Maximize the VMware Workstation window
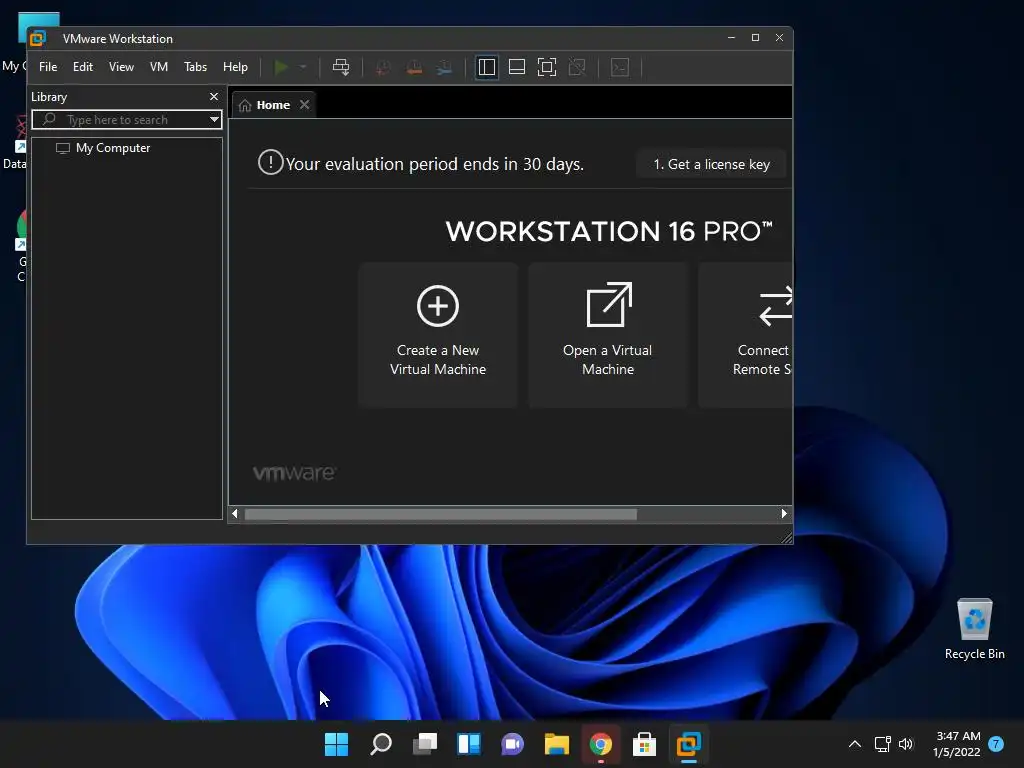This screenshot has height=768, width=1024. pos(756,38)
